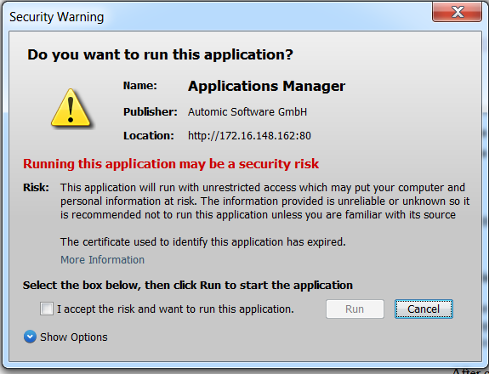Click the red security risk warning text
This screenshot has width=489, height=374.
pos(171,164)
